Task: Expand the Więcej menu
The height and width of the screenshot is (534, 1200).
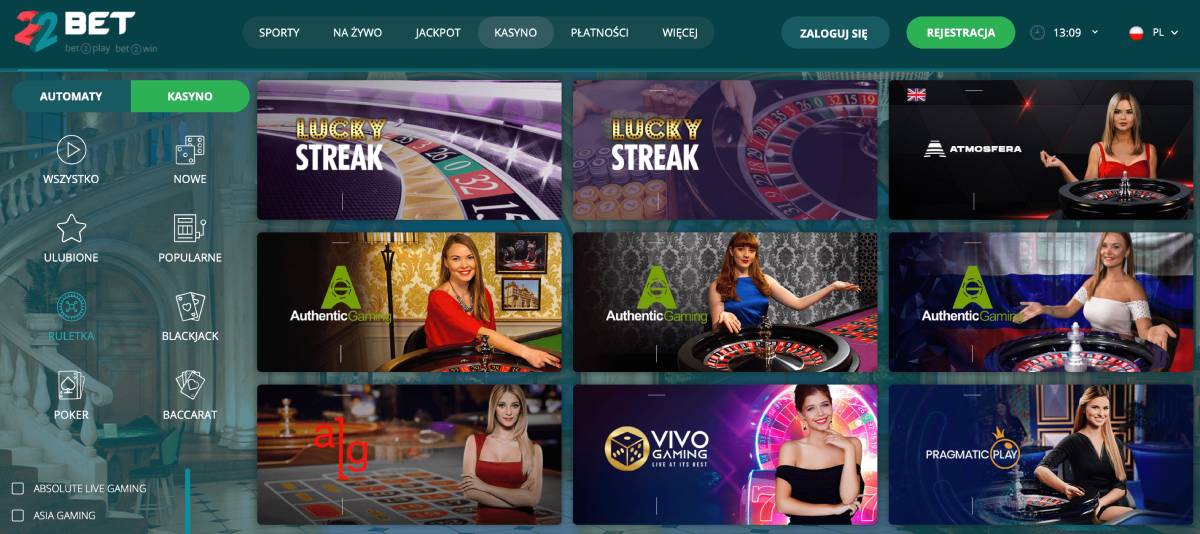Action: point(680,32)
